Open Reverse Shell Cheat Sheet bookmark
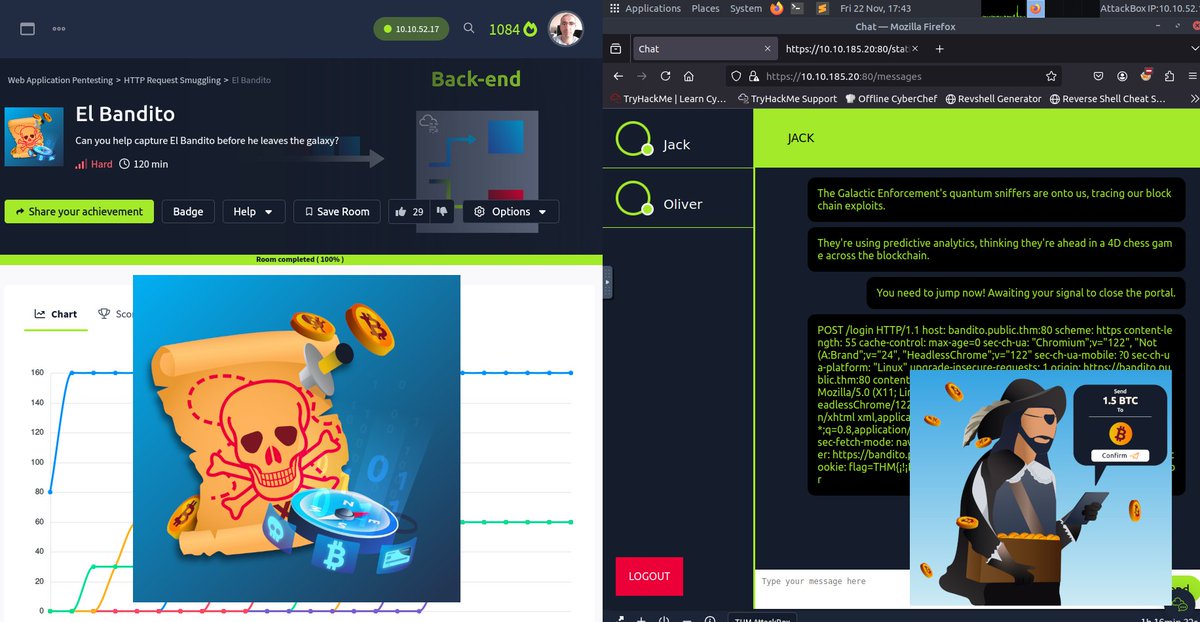Screen dimensions: 1200x622 [x=1107, y=99]
